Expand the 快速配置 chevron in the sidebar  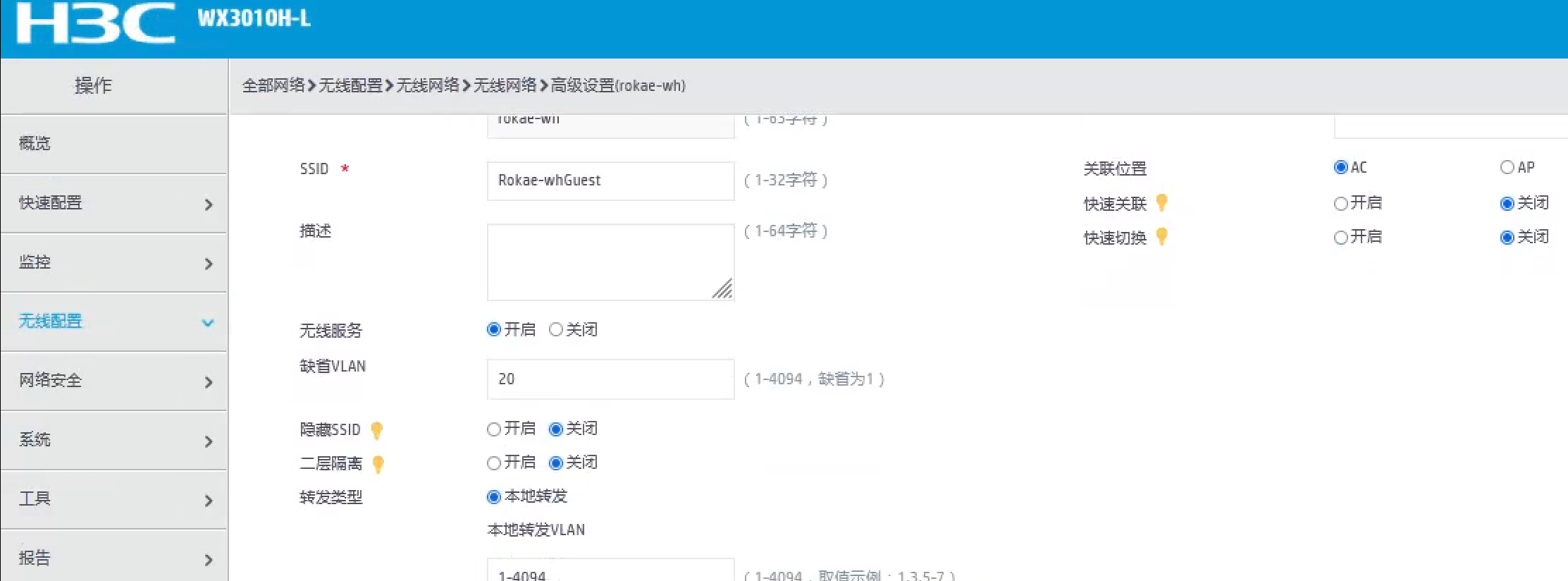click(208, 204)
